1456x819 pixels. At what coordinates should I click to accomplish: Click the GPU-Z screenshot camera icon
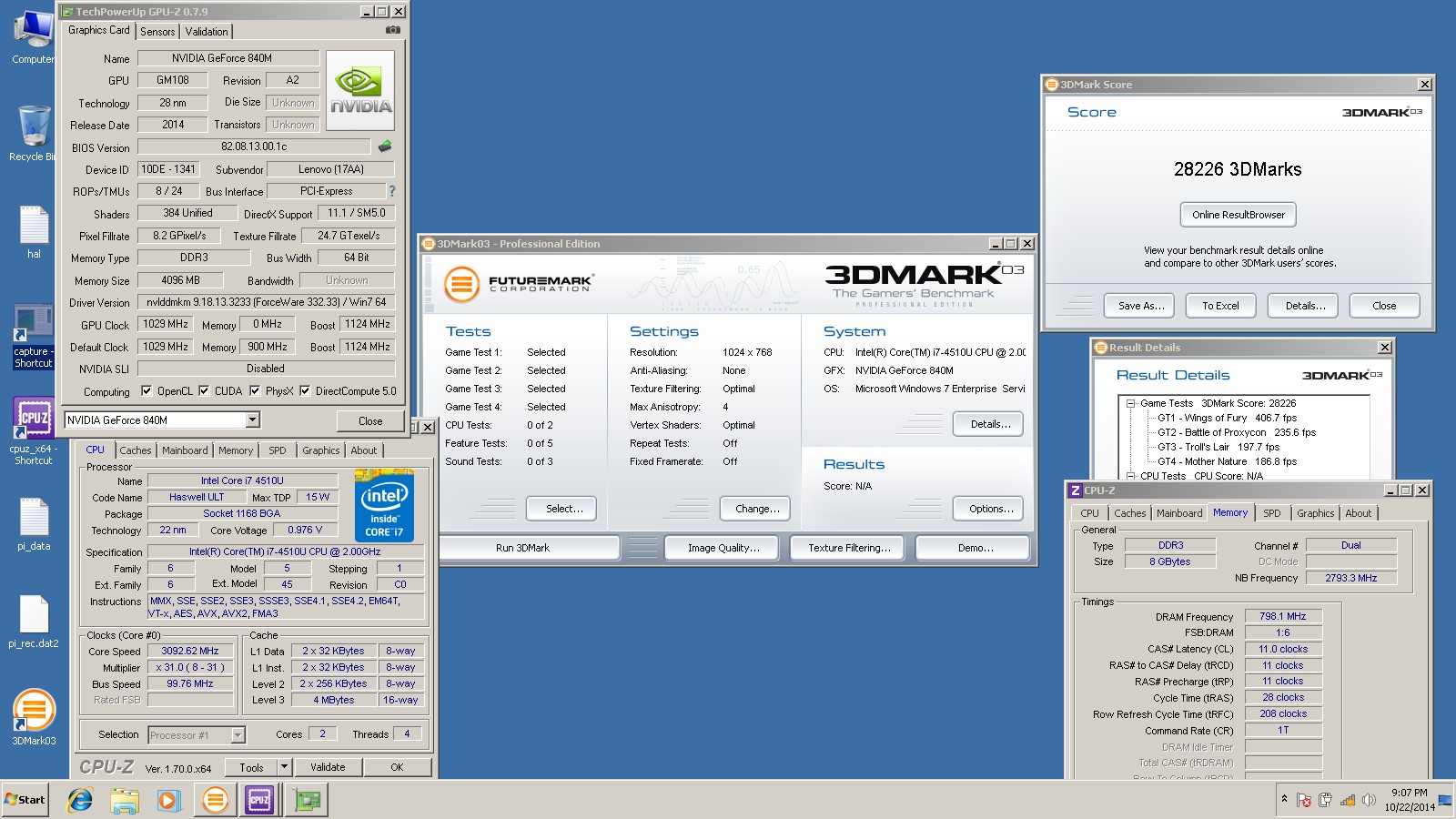[392, 30]
